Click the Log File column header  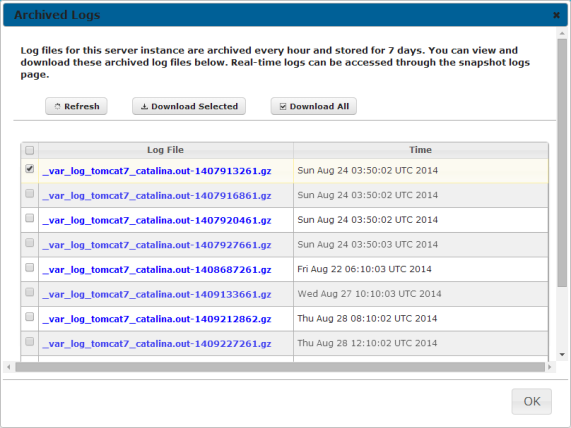pos(166,150)
